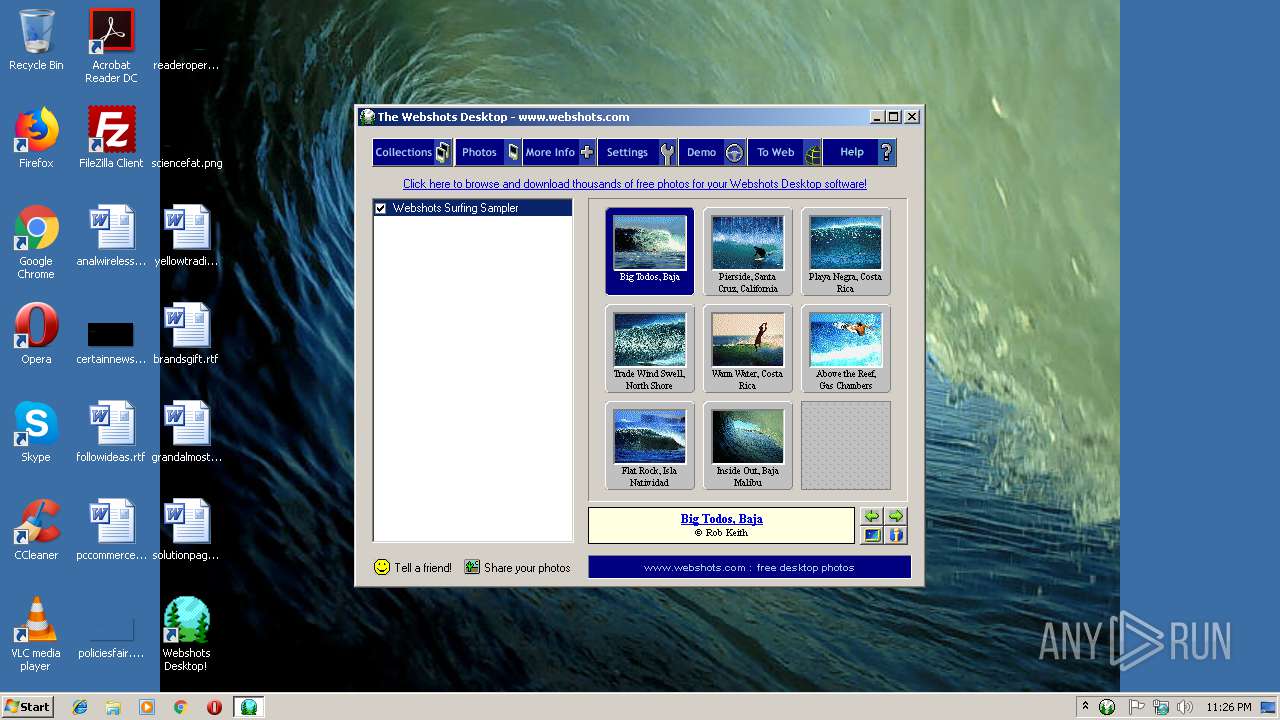1280x720 pixels.
Task: Select the policiesfair desktop file
Action: point(111,638)
